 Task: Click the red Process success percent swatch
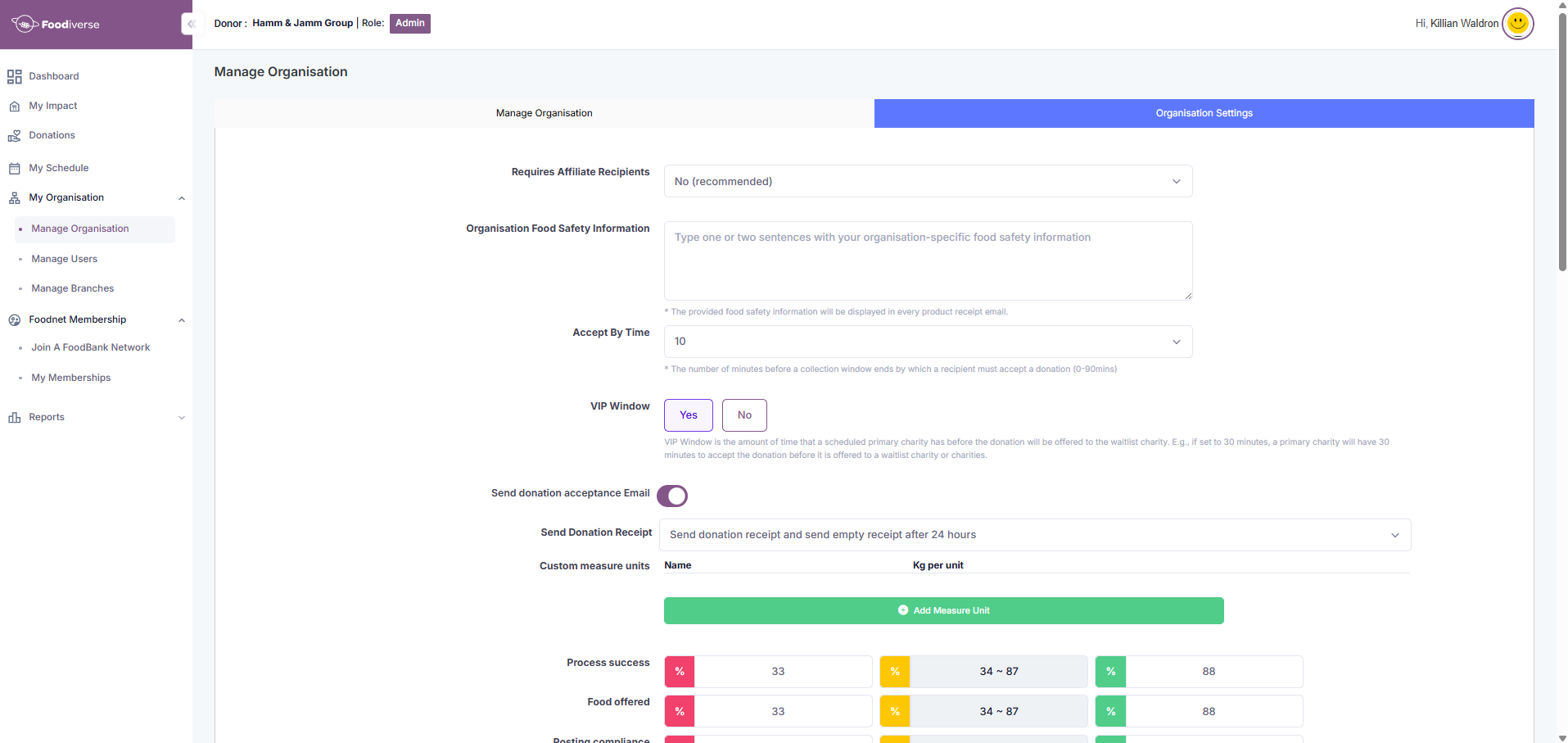(680, 672)
